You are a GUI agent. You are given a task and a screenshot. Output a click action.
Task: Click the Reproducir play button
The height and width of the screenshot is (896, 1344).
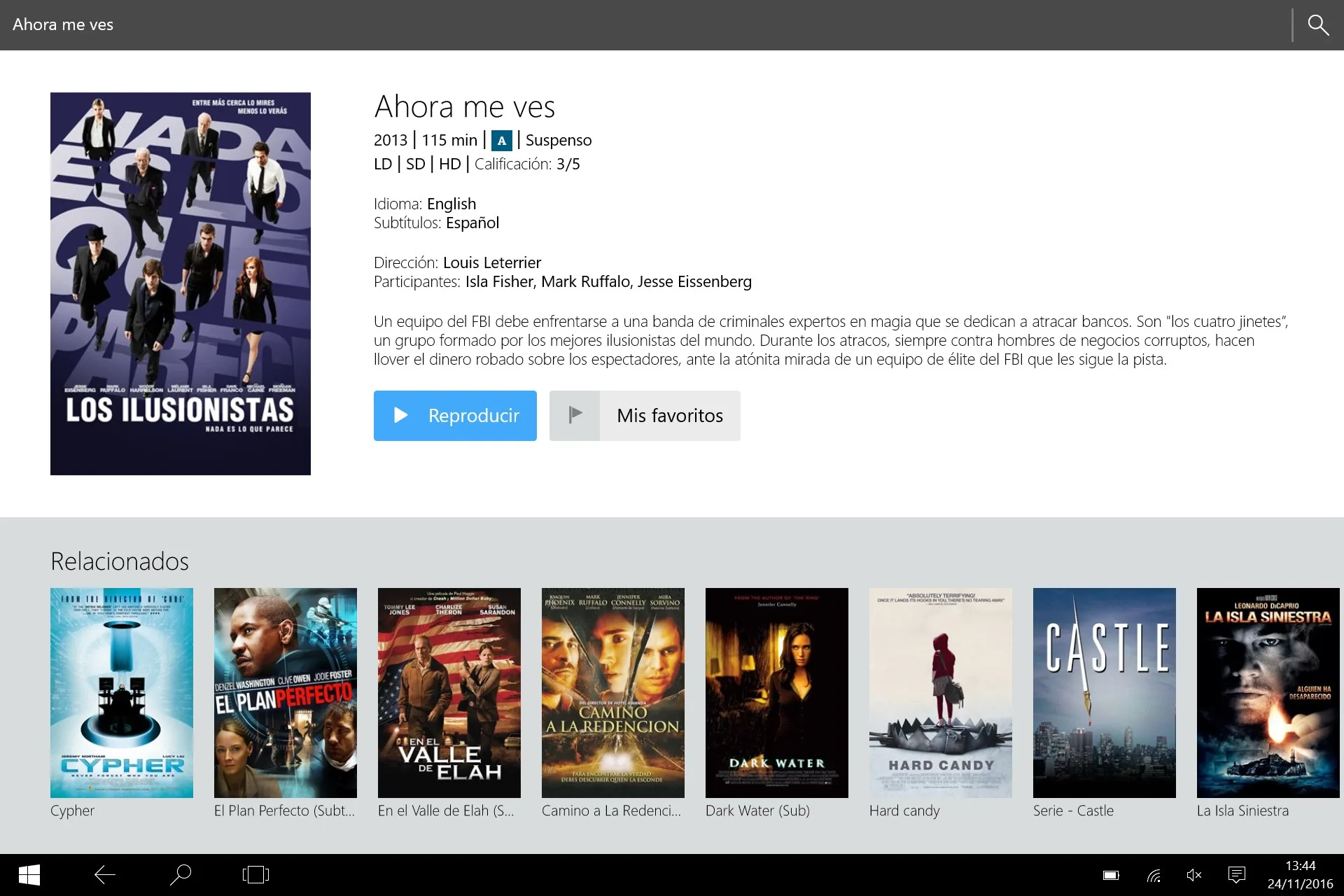455,415
